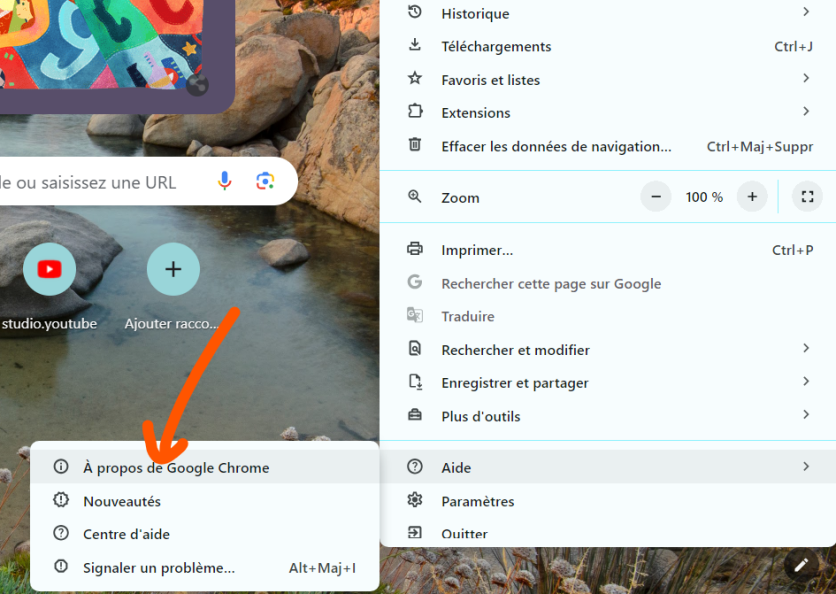Click the 100 % zoom value
Image resolution: width=836 pixels, height=594 pixels.
tap(704, 197)
